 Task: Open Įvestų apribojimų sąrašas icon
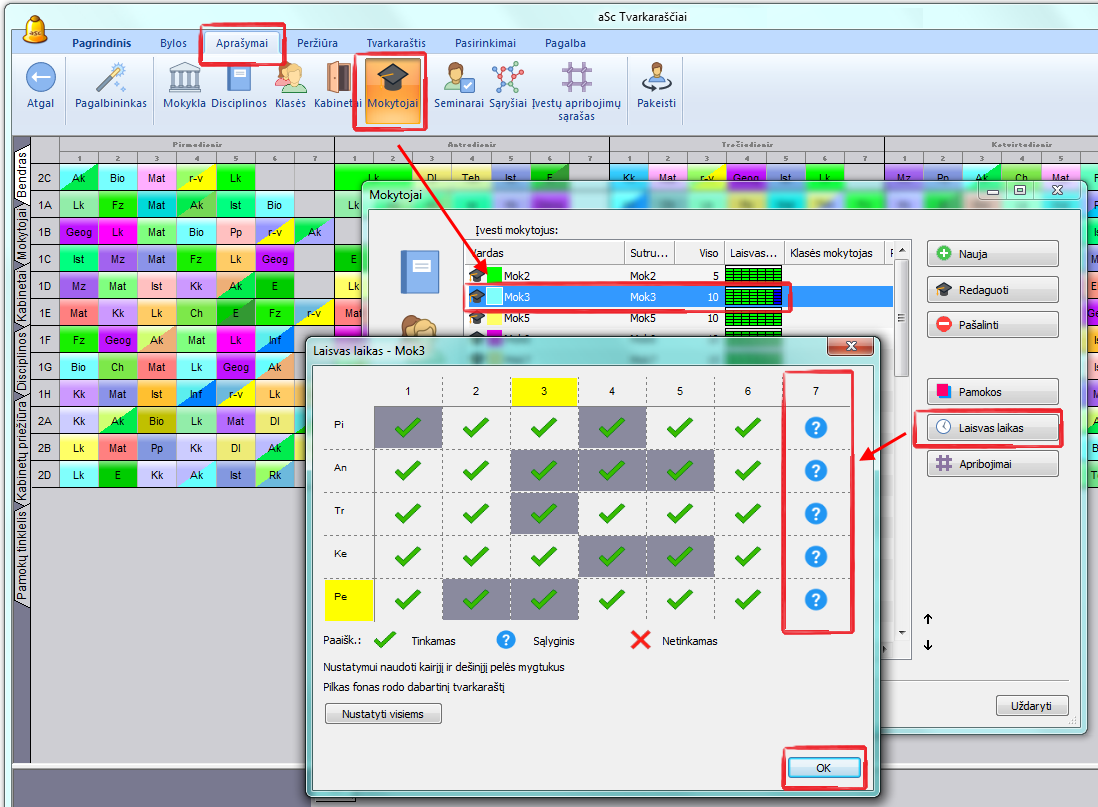click(576, 78)
